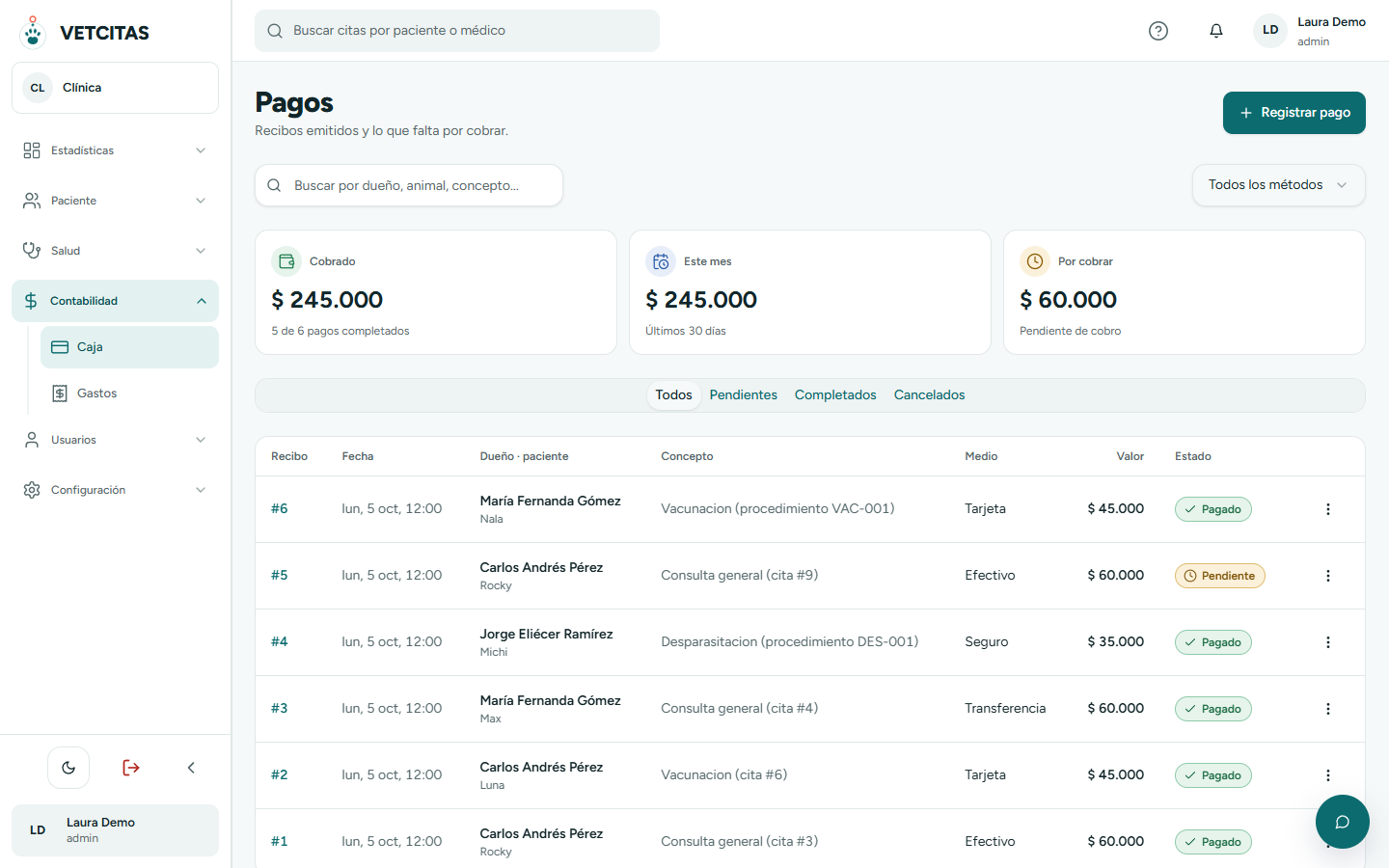
Task: Expand the Estadísticas sidebar section
Action: pyautogui.click(x=115, y=150)
